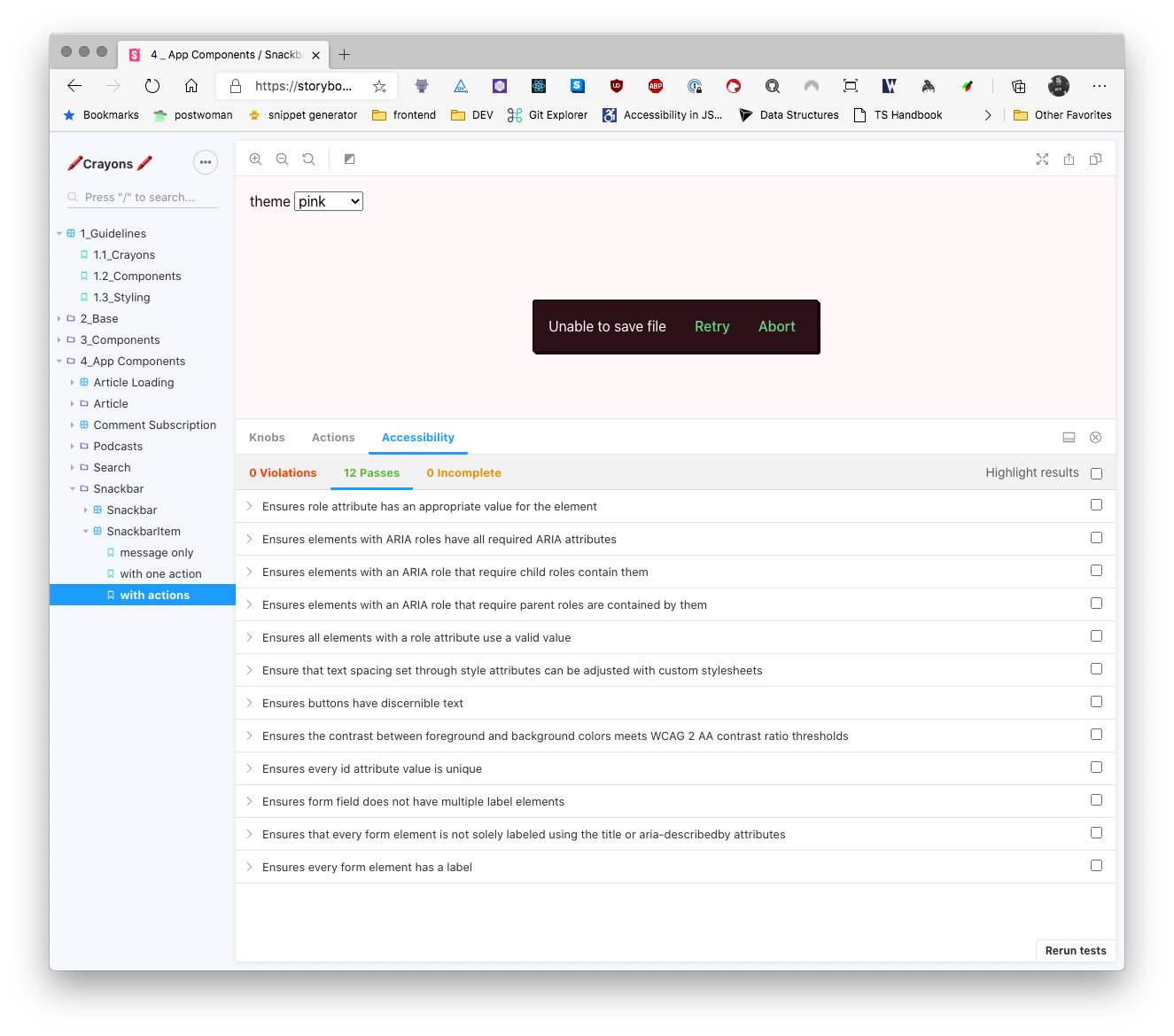
Task: Expand the Article Loading component group
Action: coord(73,382)
